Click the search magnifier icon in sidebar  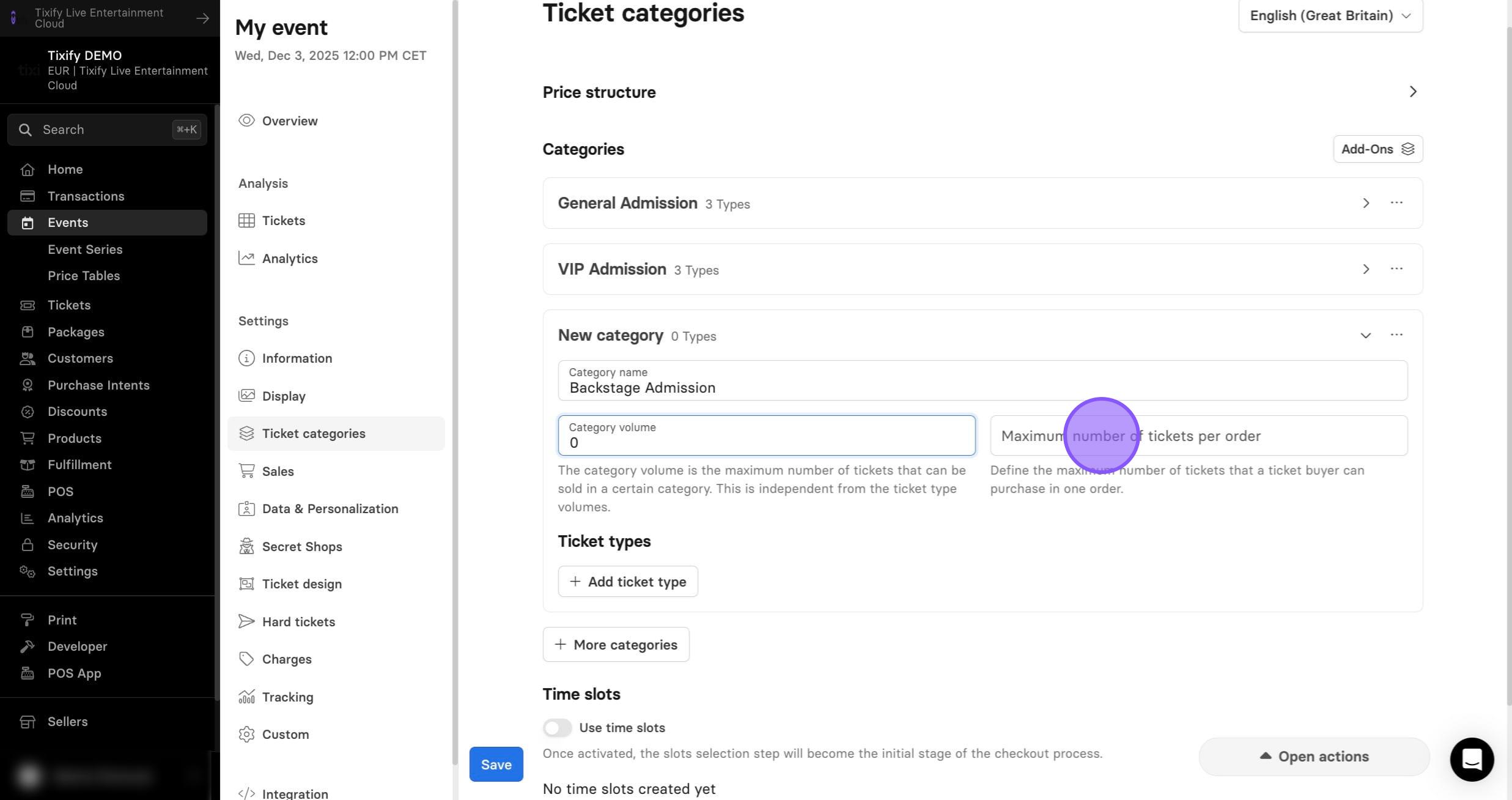click(25, 130)
